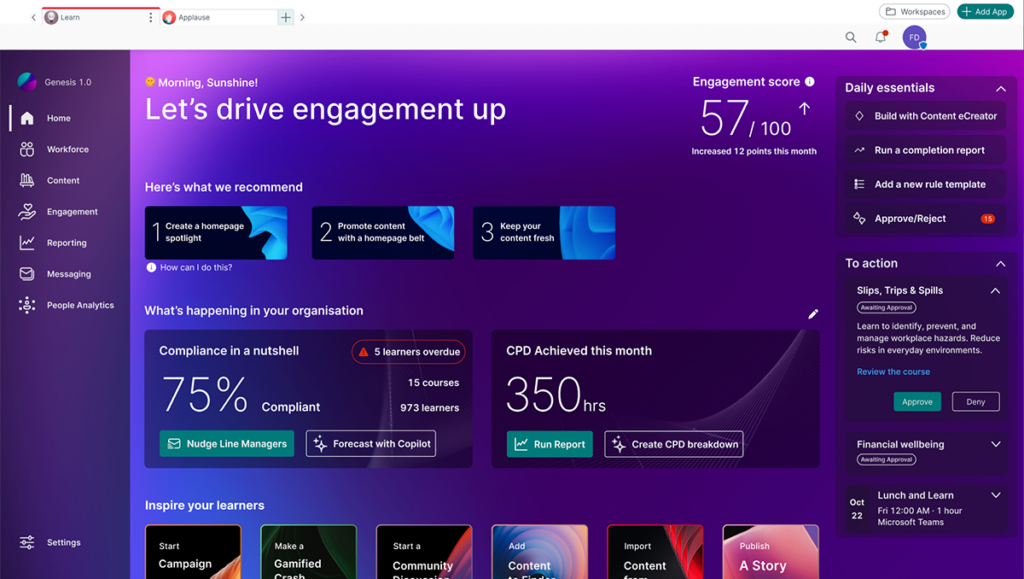Switch to the Applause tab
Image resolution: width=1024 pixels, height=579 pixels.
[193, 17]
